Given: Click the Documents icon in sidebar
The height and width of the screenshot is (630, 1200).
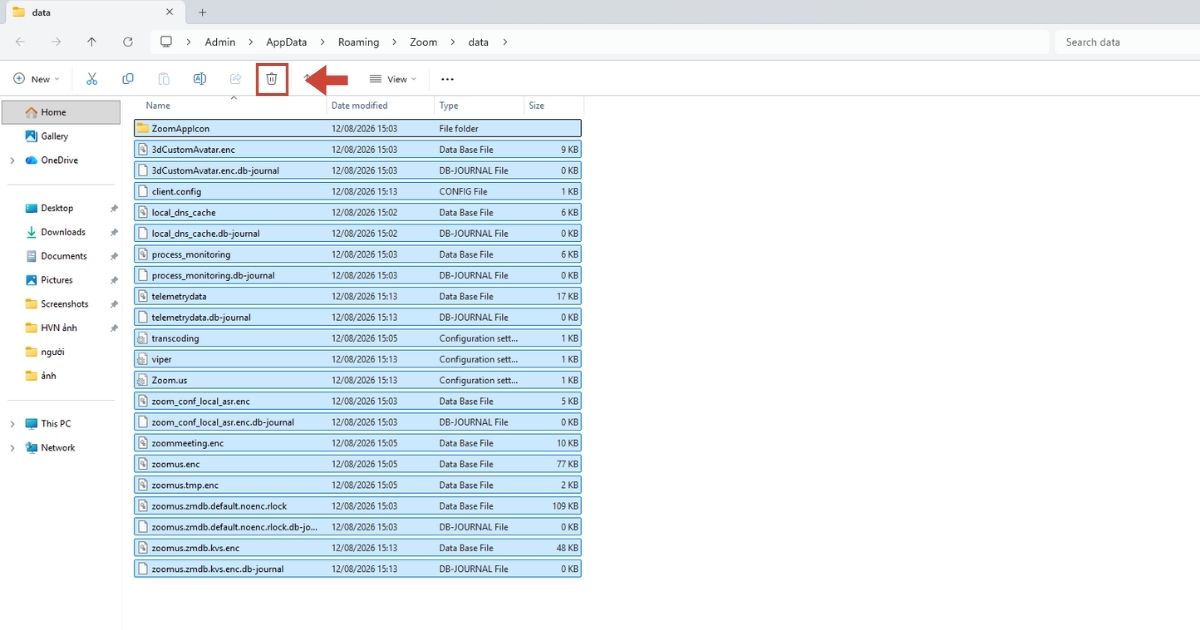Looking at the screenshot, I should tap(31, 256).
